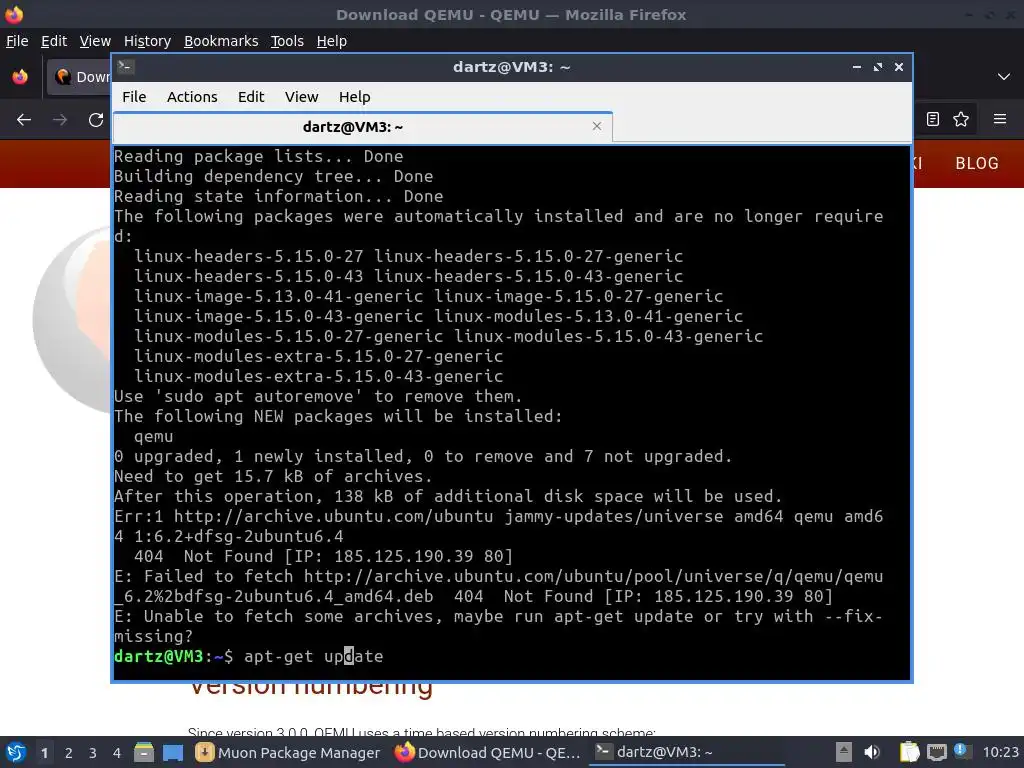Viewport: 1024px width, 768px height.
Task: Open Firefox View menu
Action: click(x=95, y=41)
